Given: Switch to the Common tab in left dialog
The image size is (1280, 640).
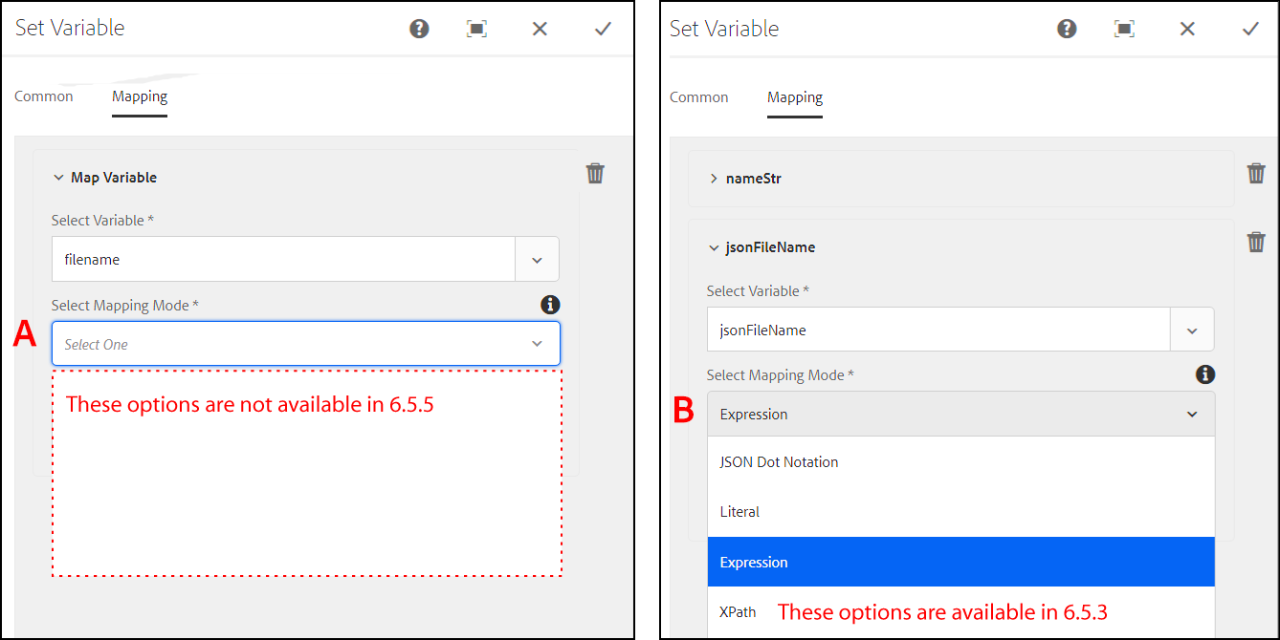Looking at the screenshot, I should (x=44, y=96).
